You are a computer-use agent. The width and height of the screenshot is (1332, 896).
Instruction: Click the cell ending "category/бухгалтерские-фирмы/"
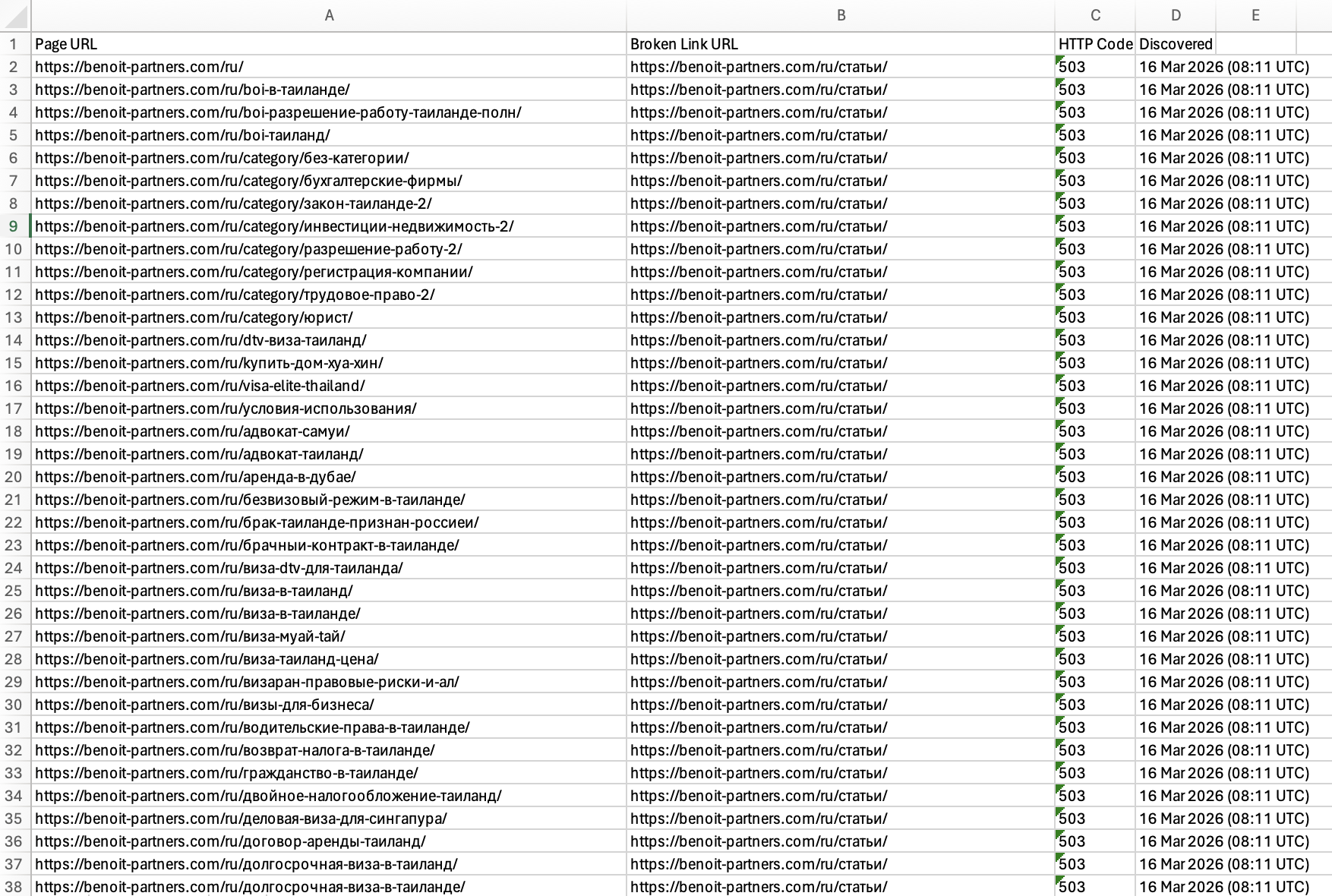pyautogui.click(x=329, y=181)
